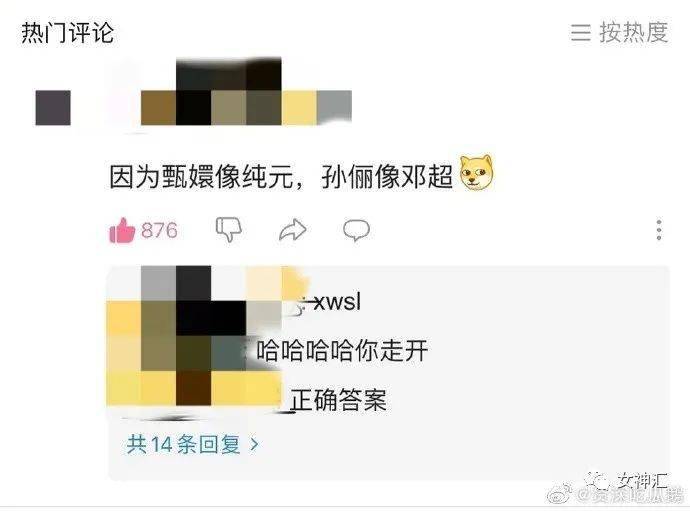Click the 876 like count number

click(x=159, y=230)
